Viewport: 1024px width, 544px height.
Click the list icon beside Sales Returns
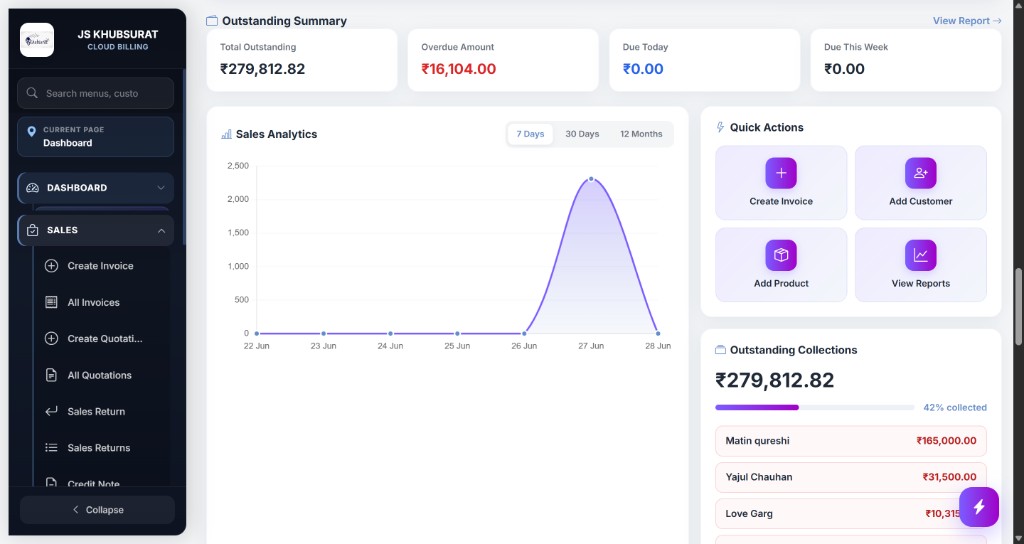[51, 448]
